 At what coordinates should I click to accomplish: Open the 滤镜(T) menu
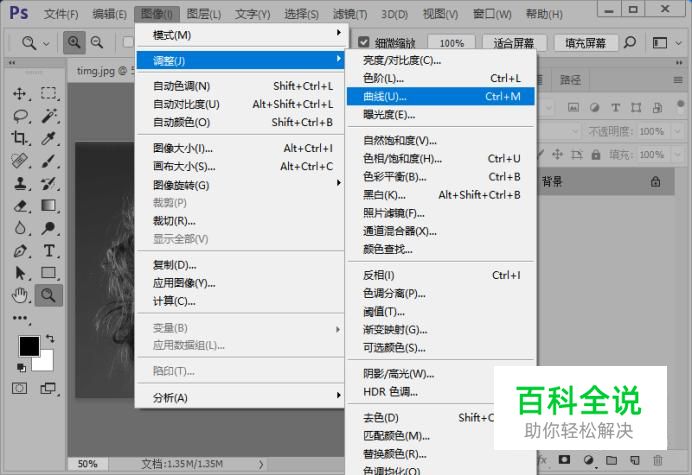(350, 14)
